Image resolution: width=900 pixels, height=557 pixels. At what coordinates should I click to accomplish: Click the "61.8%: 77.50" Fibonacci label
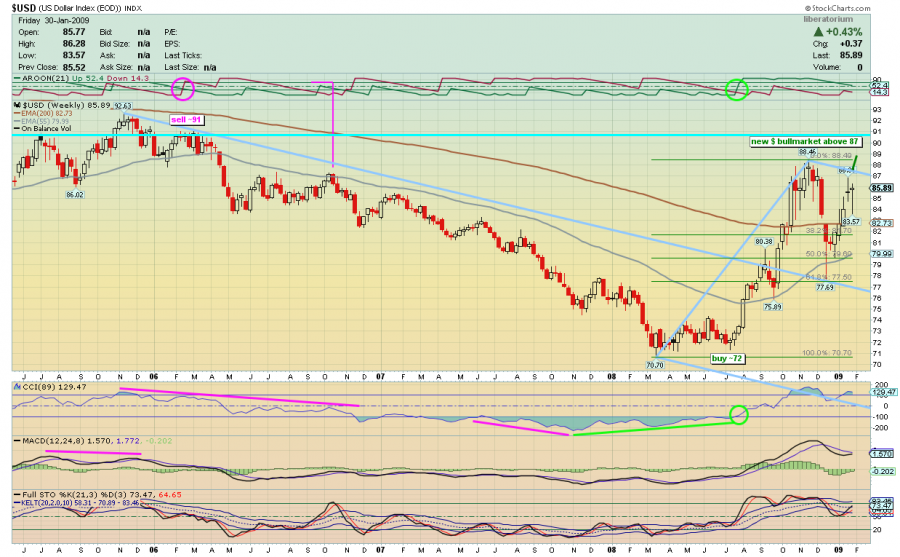click(x=829, y=277)
